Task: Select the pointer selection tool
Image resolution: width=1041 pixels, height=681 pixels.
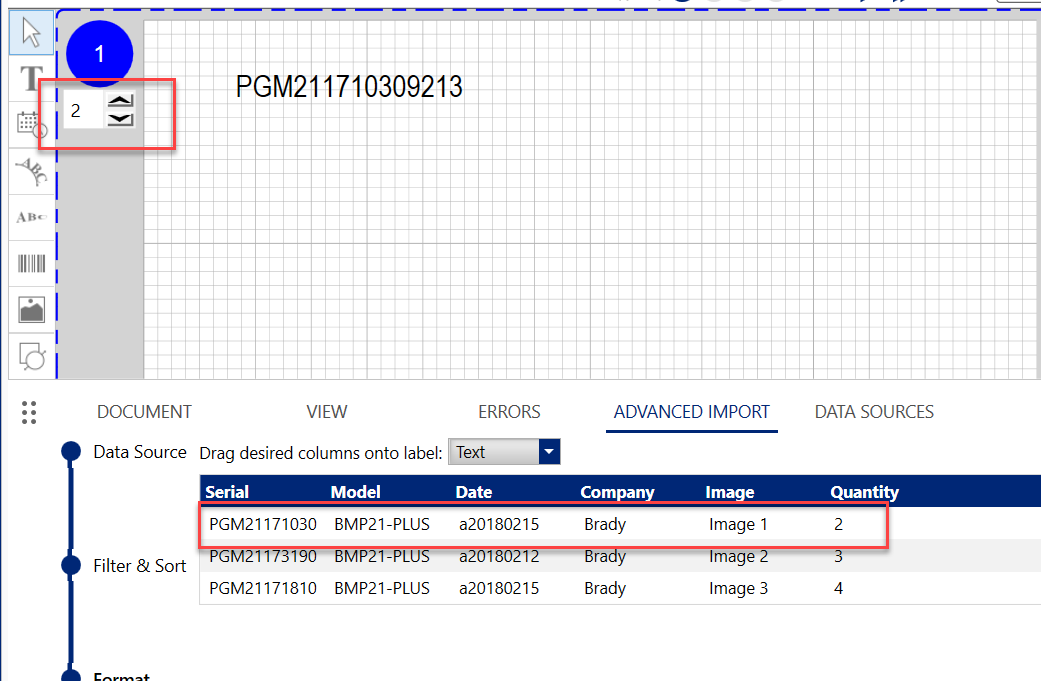Action: (32, 33)
